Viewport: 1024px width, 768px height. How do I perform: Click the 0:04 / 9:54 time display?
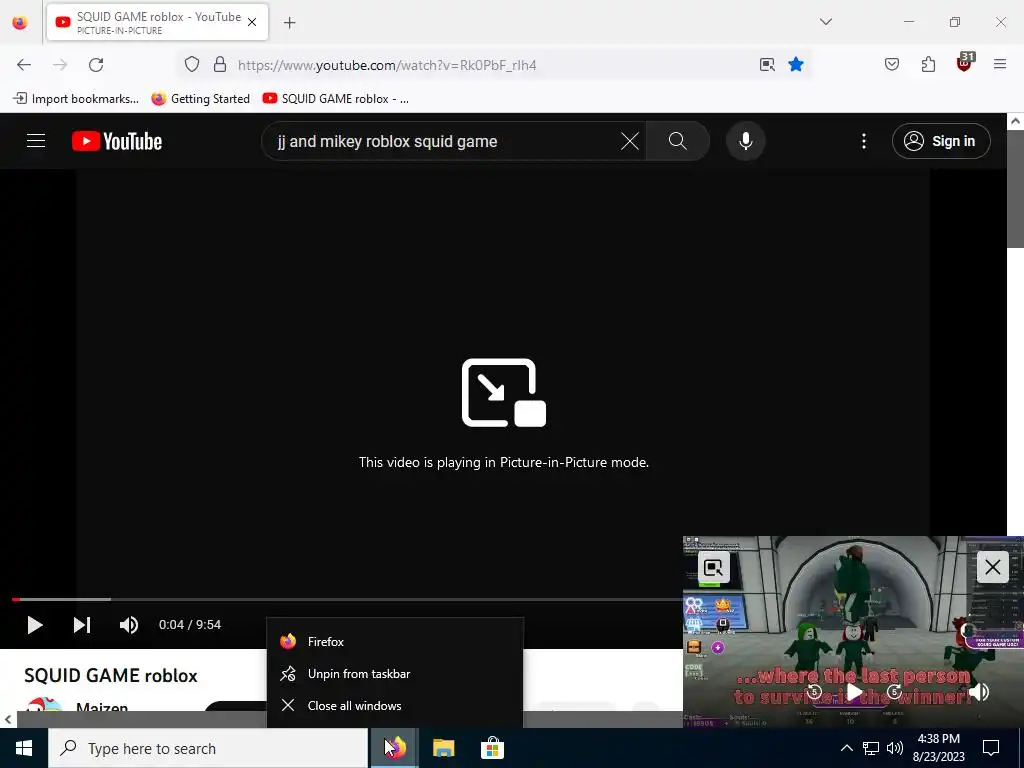(190, 625)
